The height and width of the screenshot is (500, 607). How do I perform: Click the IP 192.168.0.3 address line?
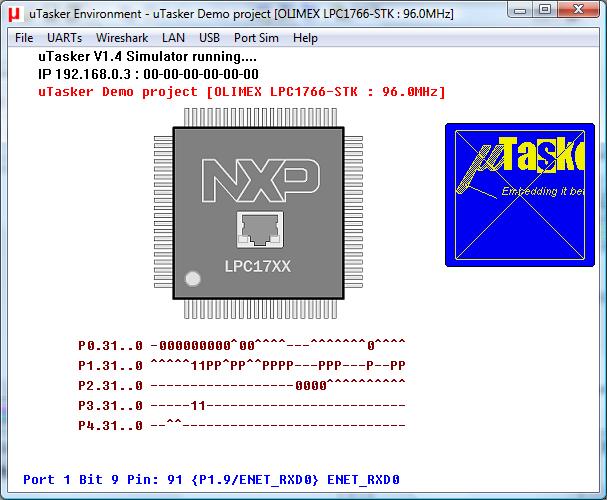click(x=148, y=74)
